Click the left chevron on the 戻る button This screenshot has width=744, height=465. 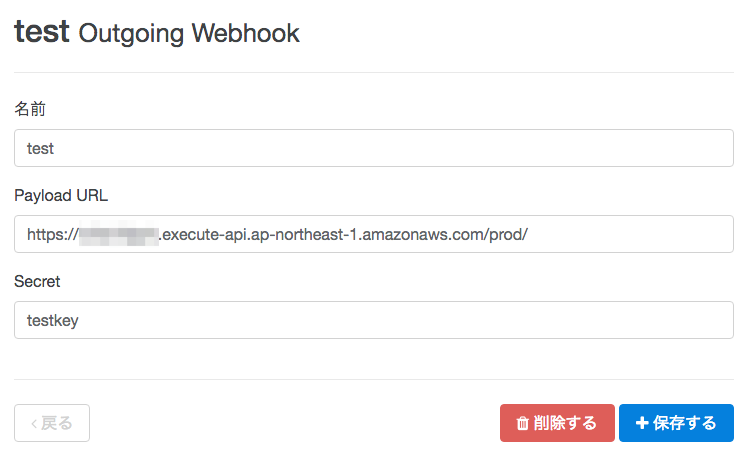coord(34,423)
